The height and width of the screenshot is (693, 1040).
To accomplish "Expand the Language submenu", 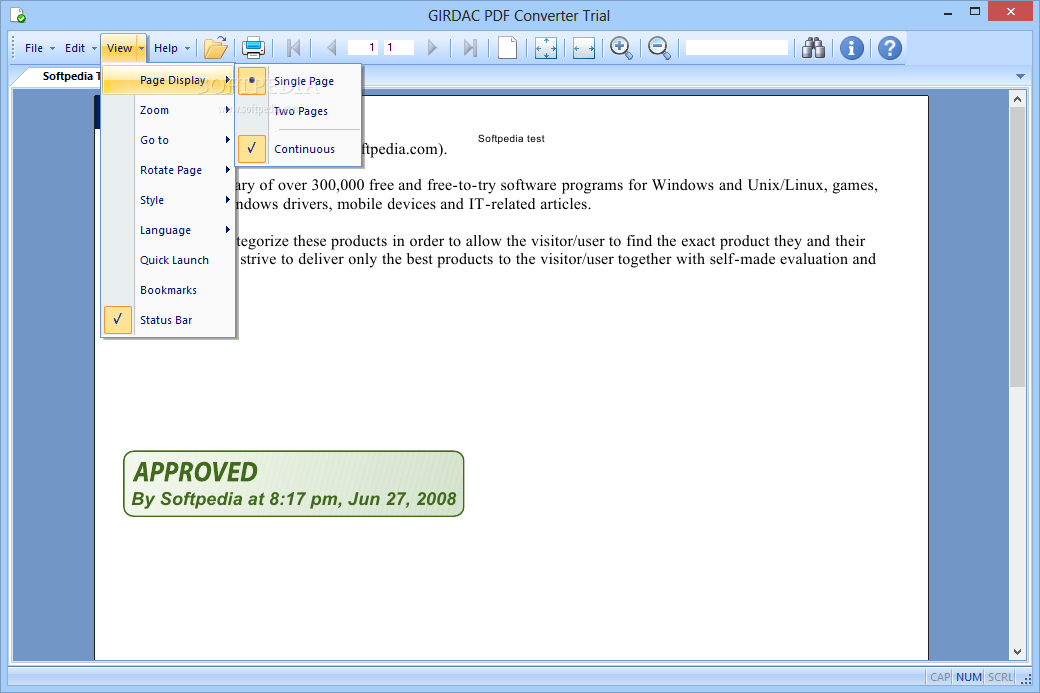I will 169,230.
